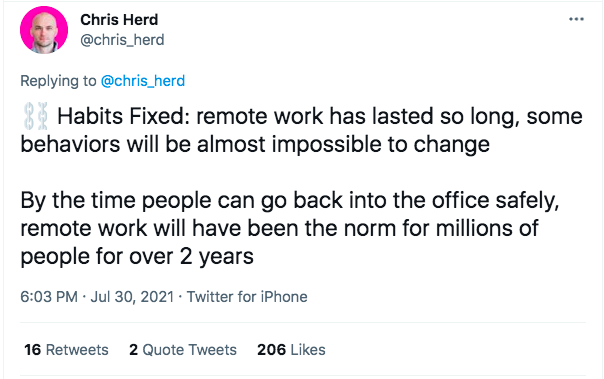Viewport: 604px width, 379px height.
Task: Click the phrase 'office safely,'
Action: pos(495,201)
